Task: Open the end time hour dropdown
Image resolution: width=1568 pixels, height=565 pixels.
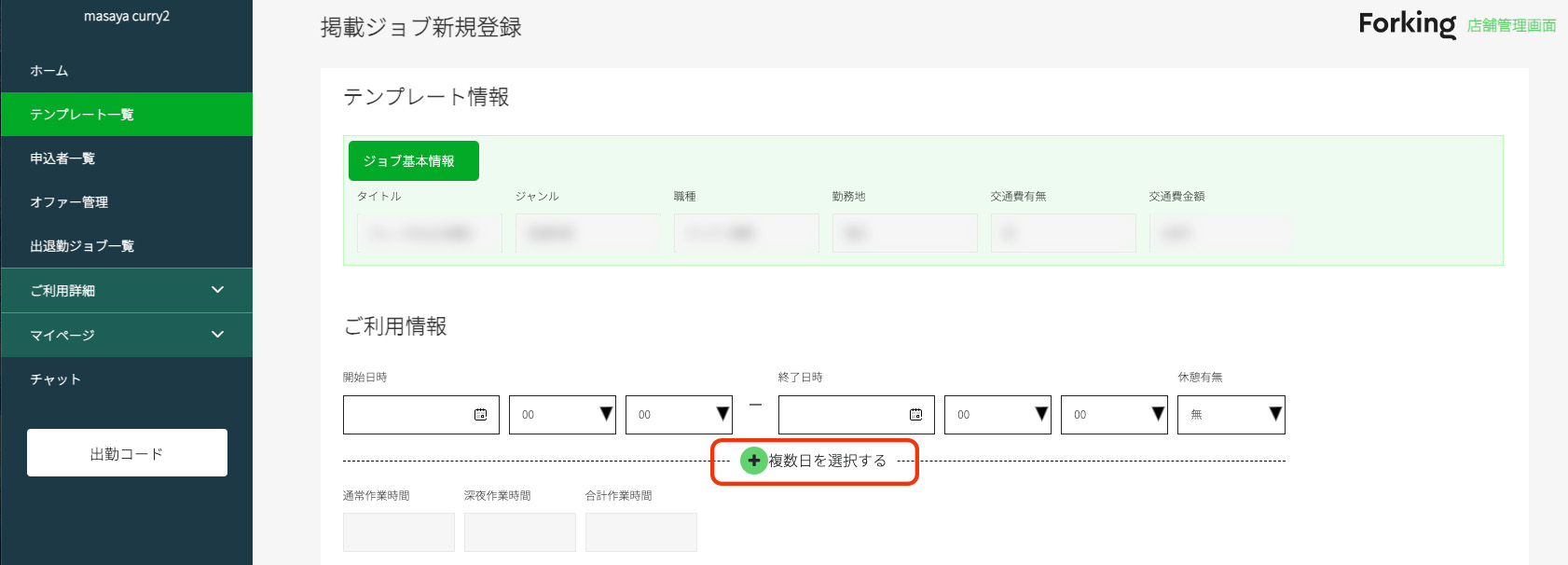Action: 997,415
